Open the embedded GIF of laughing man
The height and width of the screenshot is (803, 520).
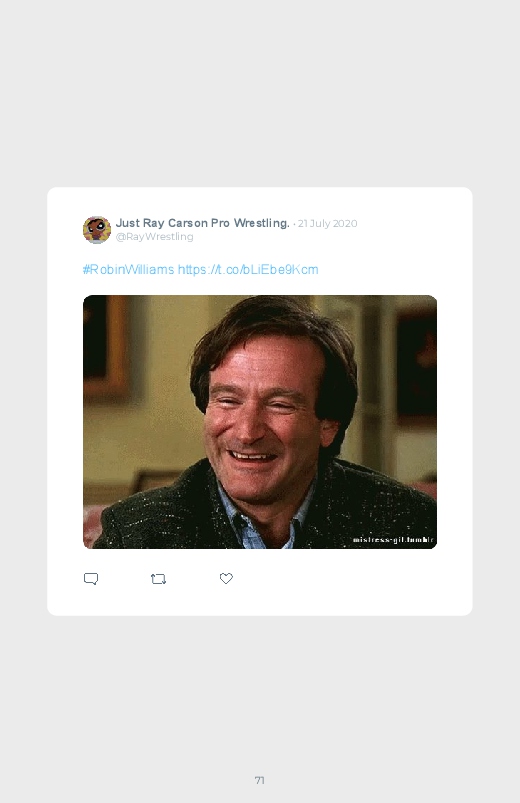coord(260,421)
